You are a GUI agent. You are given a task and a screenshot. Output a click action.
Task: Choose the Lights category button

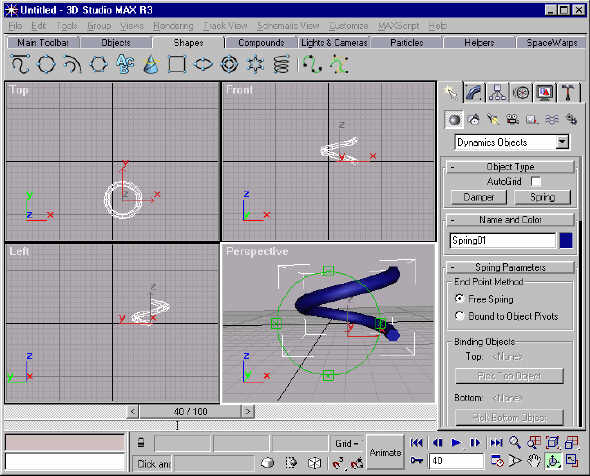tap(493, 120)
